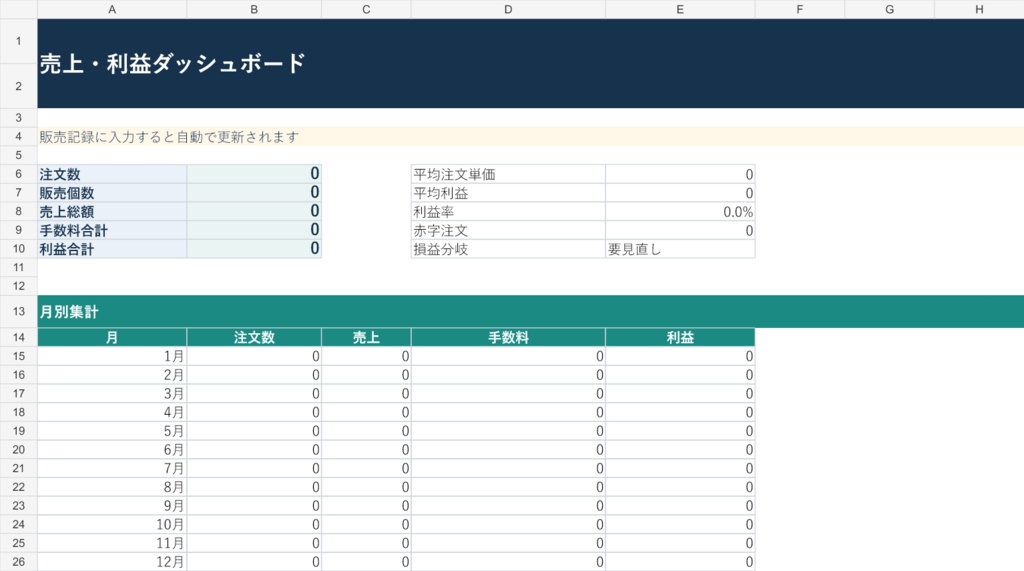Click the select-all corner box
Viewport: 1024px width, 571px height.
tap(18, 9)
